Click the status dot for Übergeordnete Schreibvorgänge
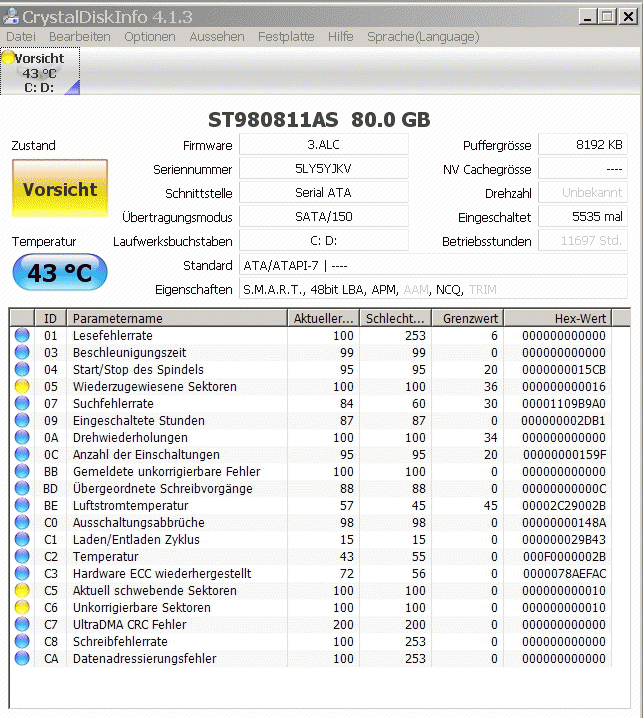The width and height of the screenshot is (643, 718). point(22,489)
